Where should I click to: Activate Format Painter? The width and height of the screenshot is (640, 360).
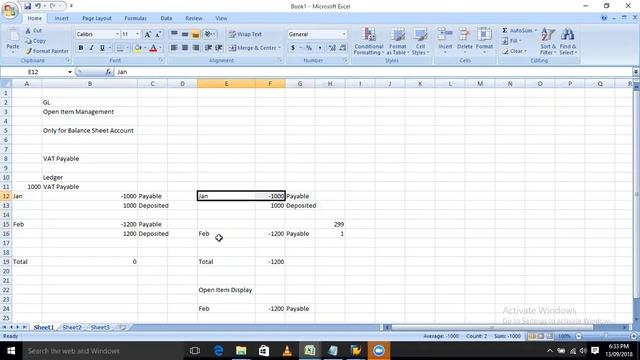pyautogui.click(x=47, y=51)
